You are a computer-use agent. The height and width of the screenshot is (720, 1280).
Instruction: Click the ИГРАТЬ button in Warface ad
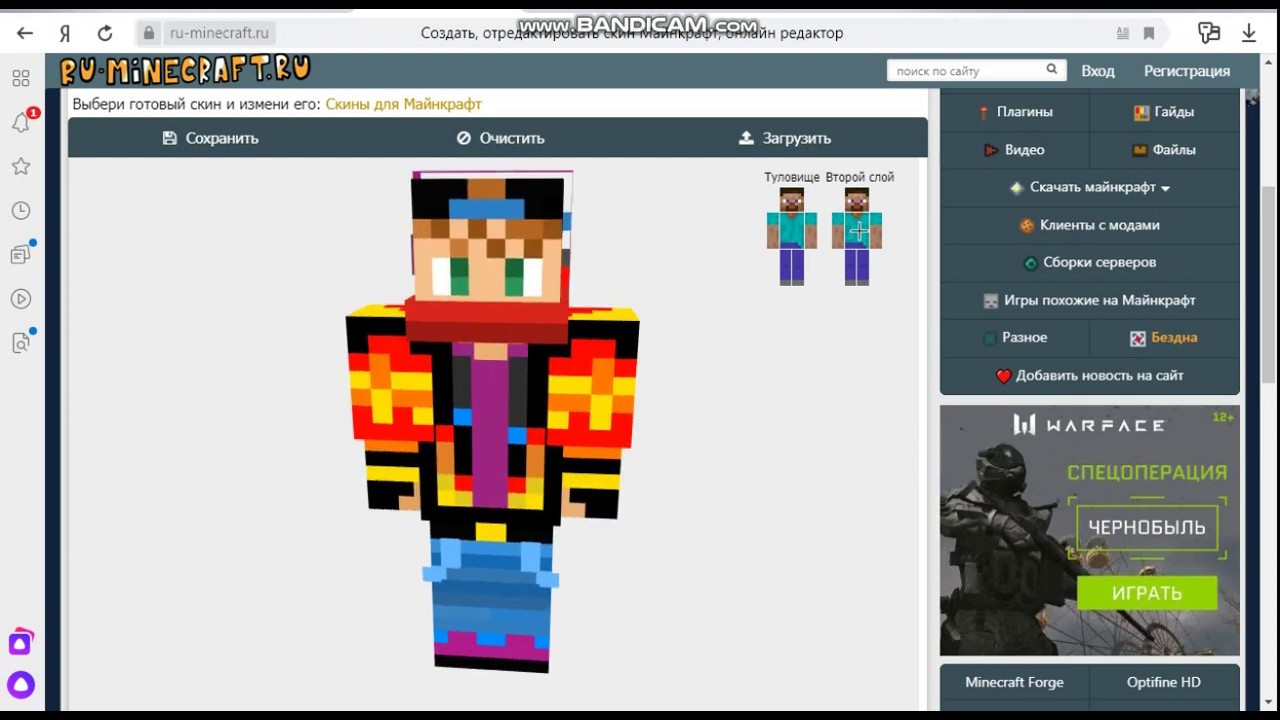click(x=1147, y=593)
